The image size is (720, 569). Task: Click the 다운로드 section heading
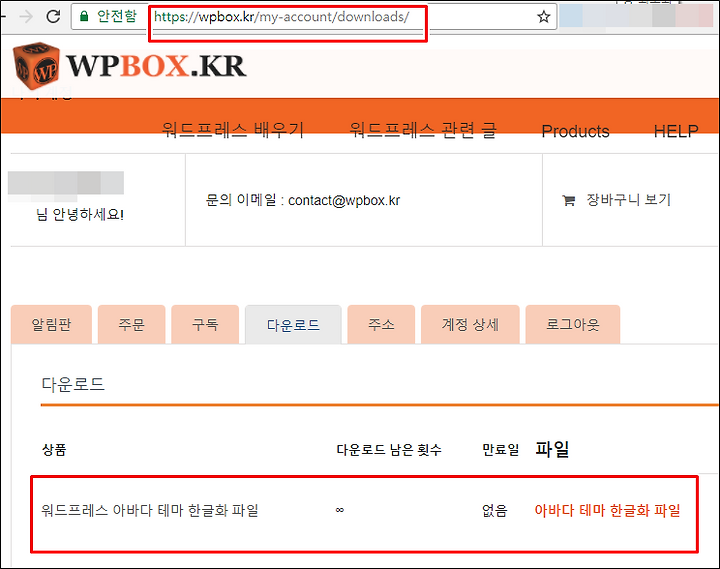point(73,384)
